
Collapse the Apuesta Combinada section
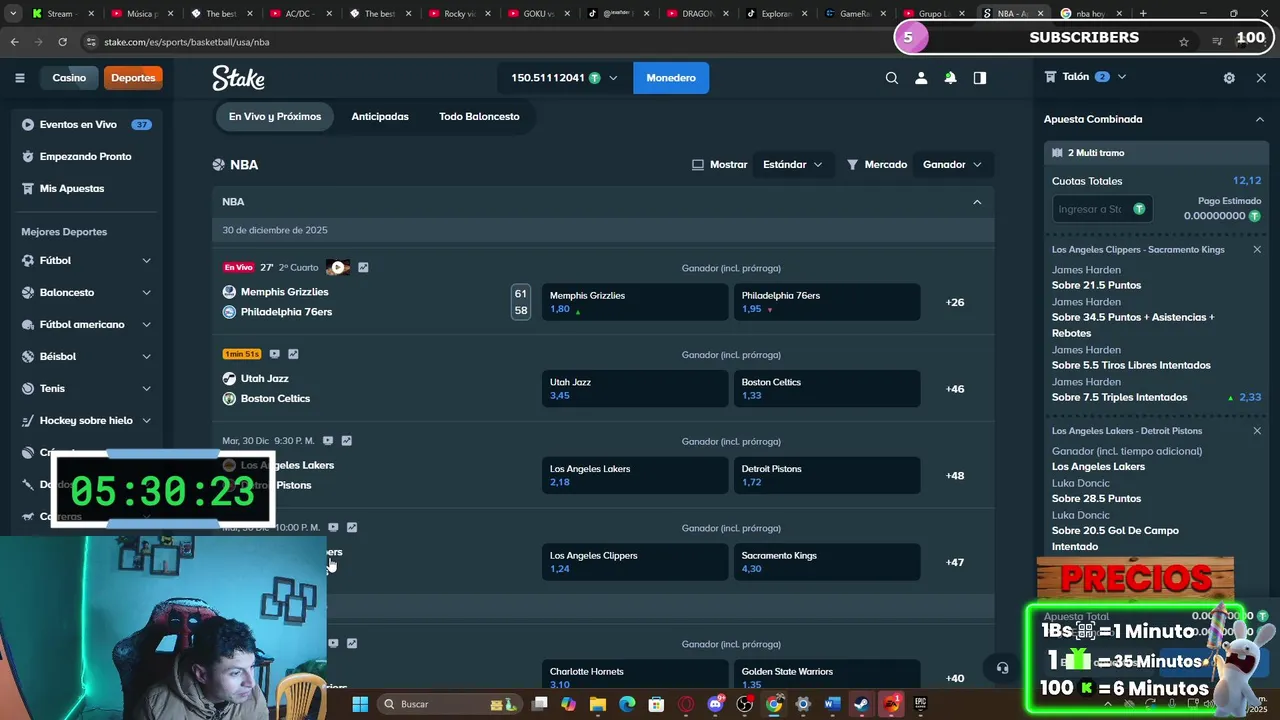pyautogui.click(x=1259, y=119)
